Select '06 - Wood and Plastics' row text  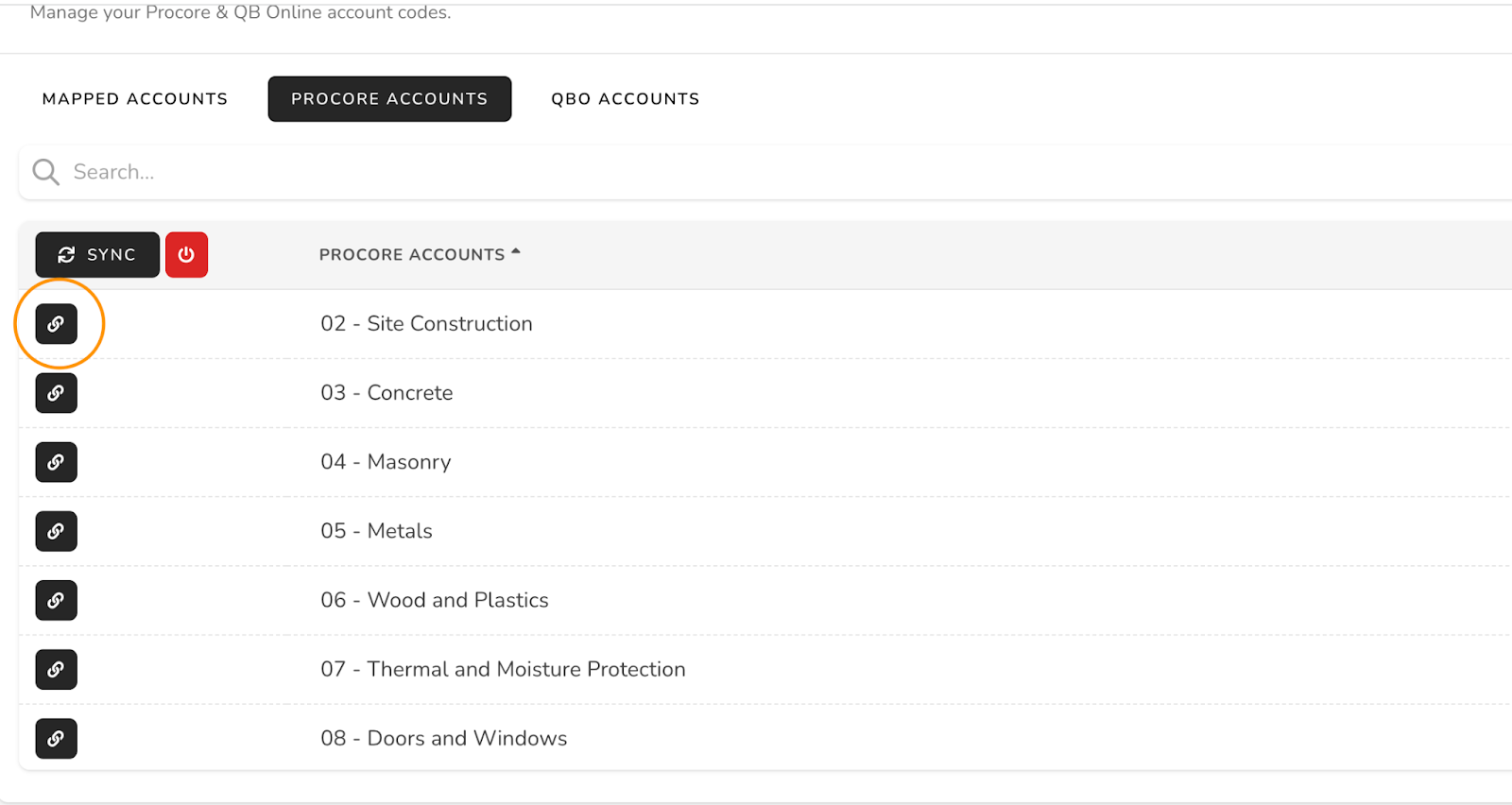435,600
